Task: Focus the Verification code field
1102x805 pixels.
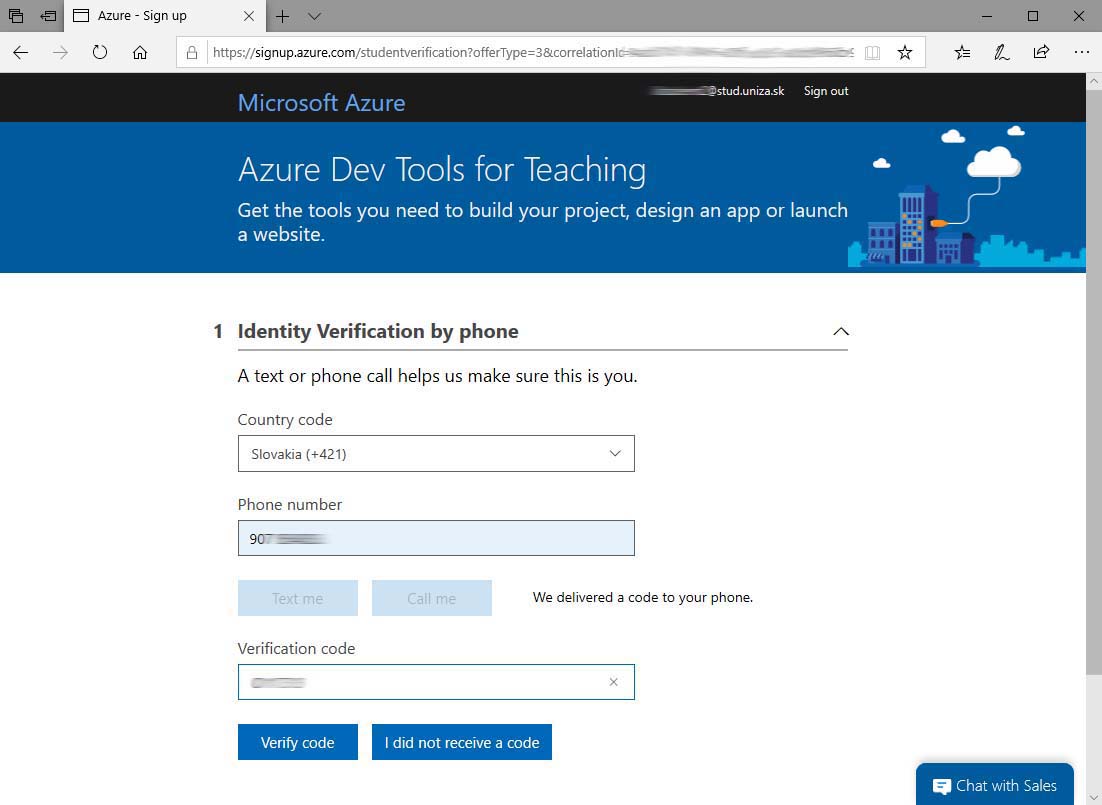Action: [x=436, y=682]
